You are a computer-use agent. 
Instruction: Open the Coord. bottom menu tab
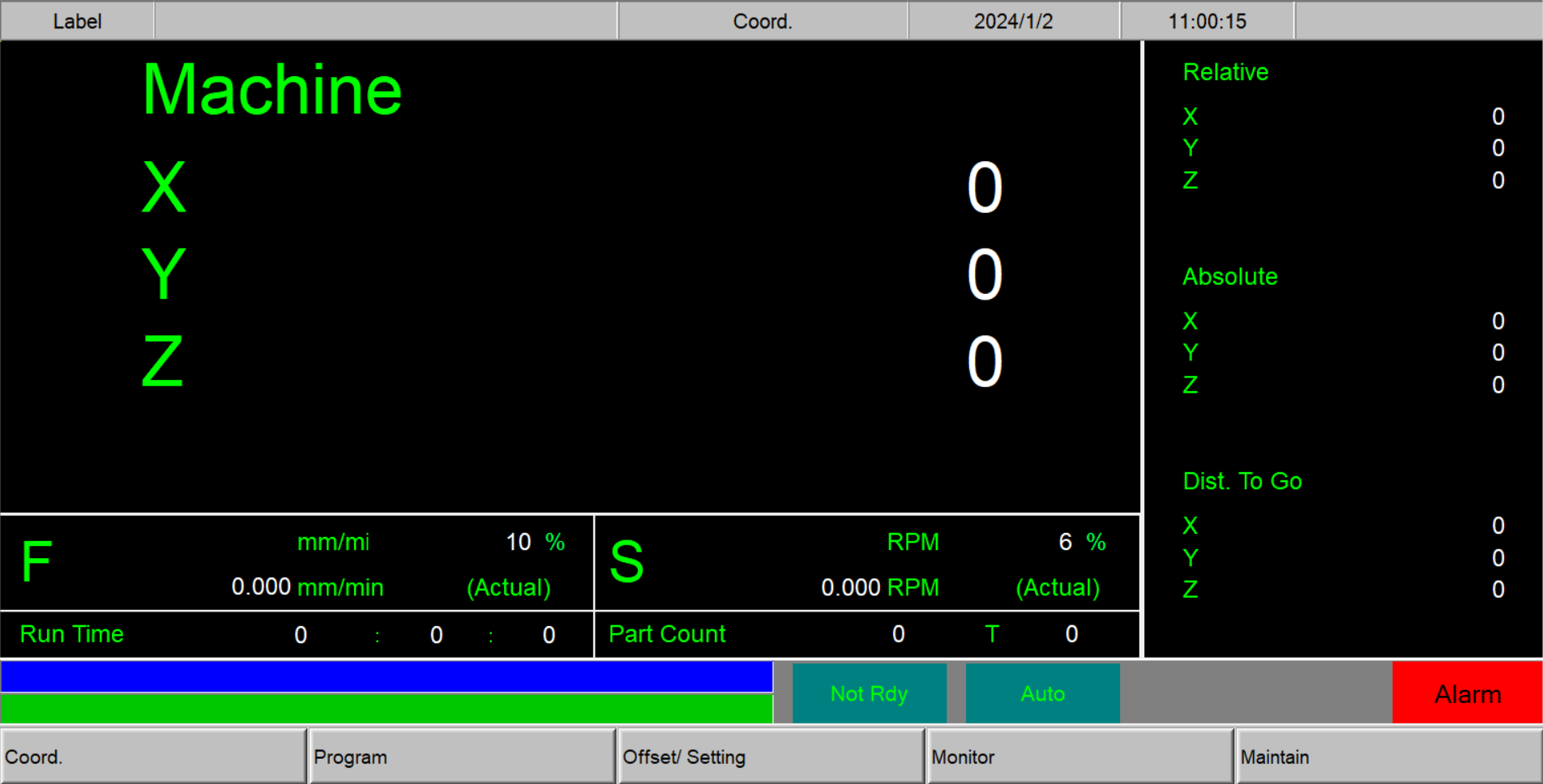(154, 756)
